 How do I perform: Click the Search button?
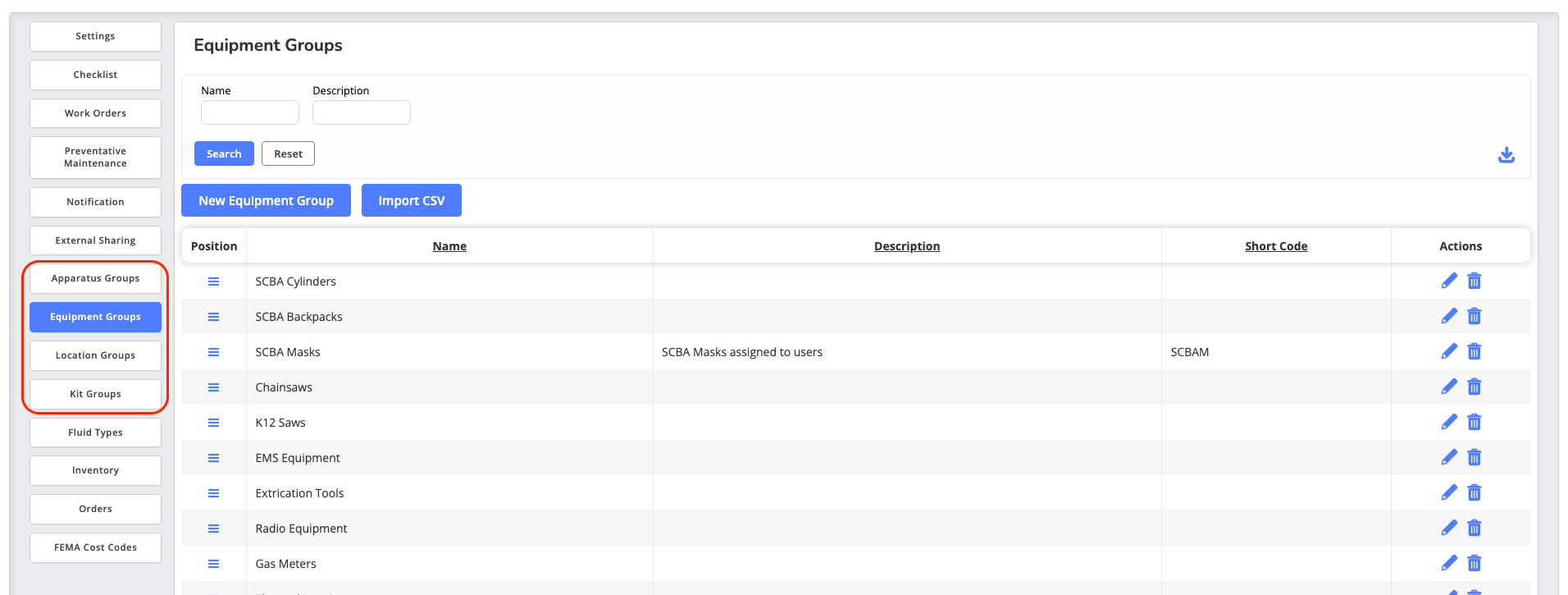pyautogui.click(x=224, y=153)
